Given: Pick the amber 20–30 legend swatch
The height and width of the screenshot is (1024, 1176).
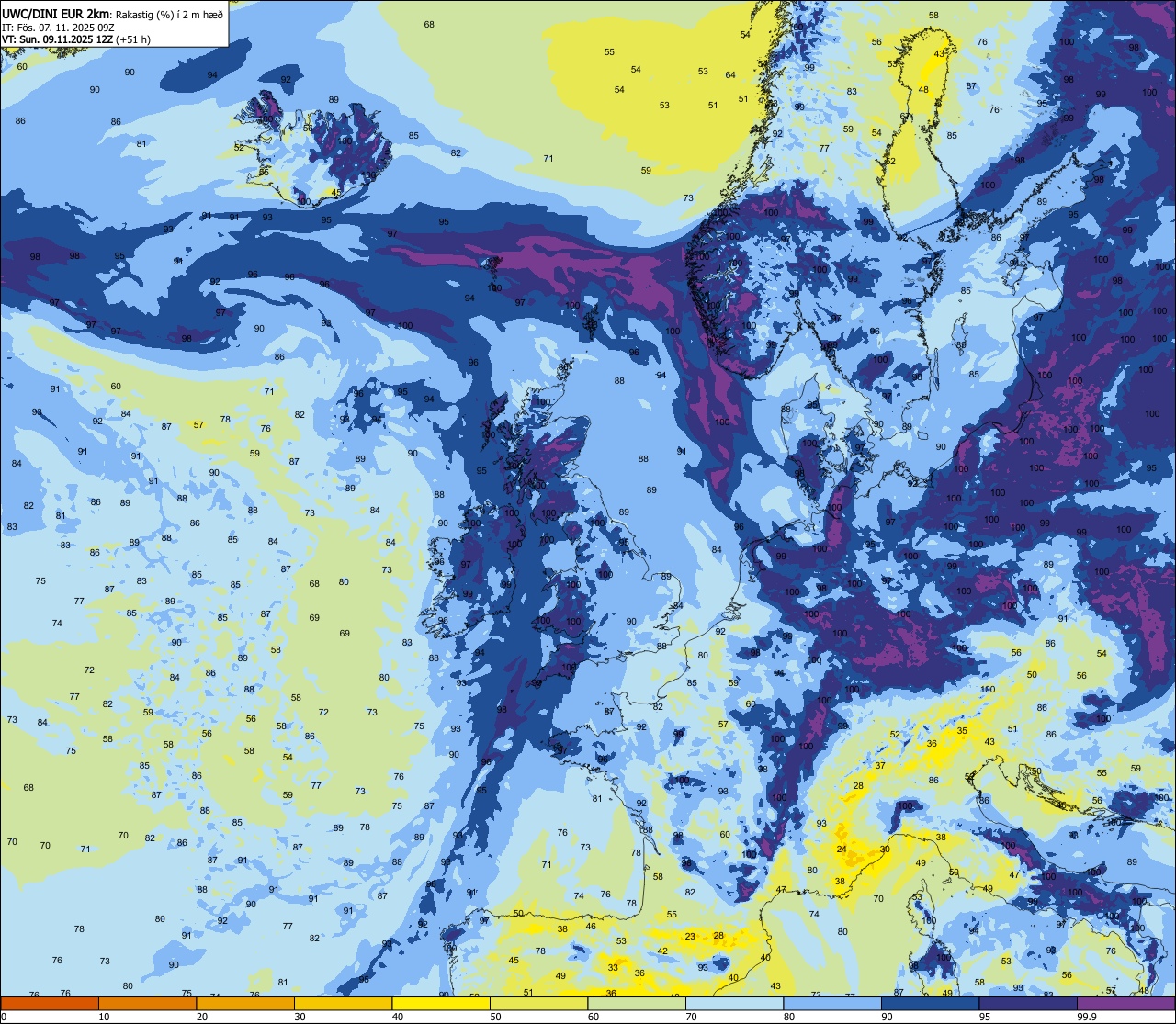Looking at the screenshot, I should pos(245,1003).
